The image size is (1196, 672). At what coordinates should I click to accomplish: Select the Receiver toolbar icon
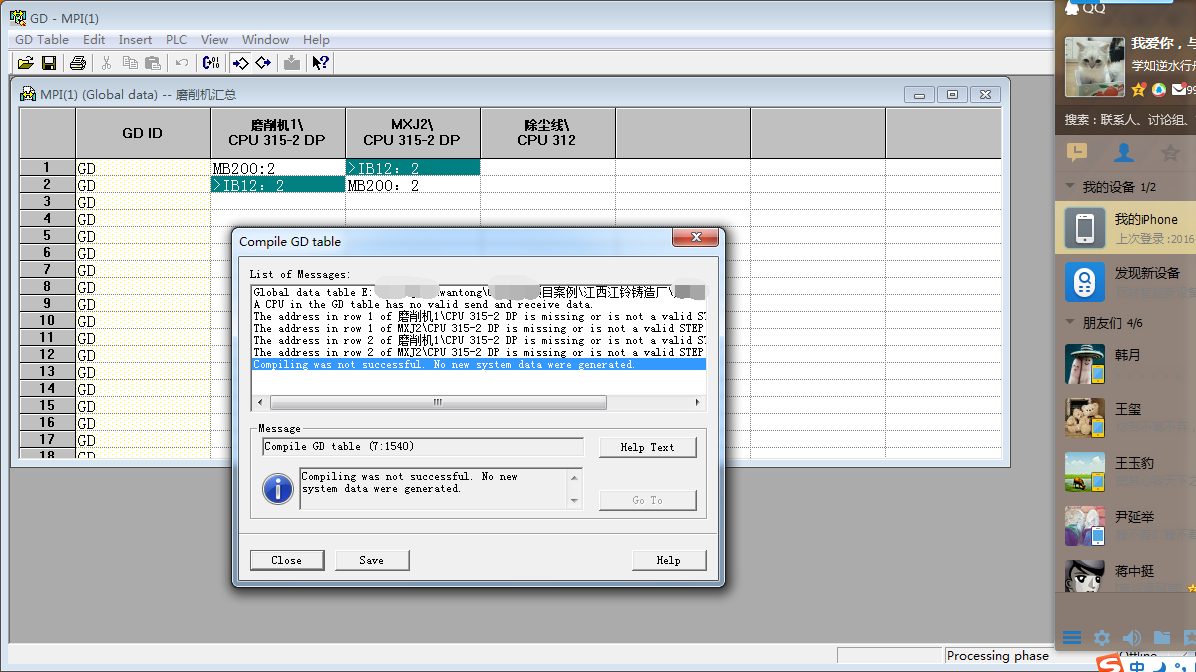(x=263, y=63)
